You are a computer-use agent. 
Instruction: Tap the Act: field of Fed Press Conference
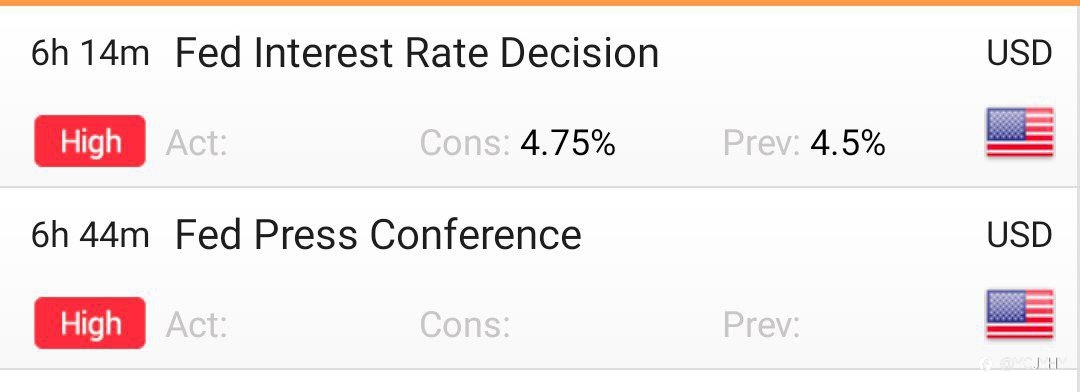(x=197, y=324)
